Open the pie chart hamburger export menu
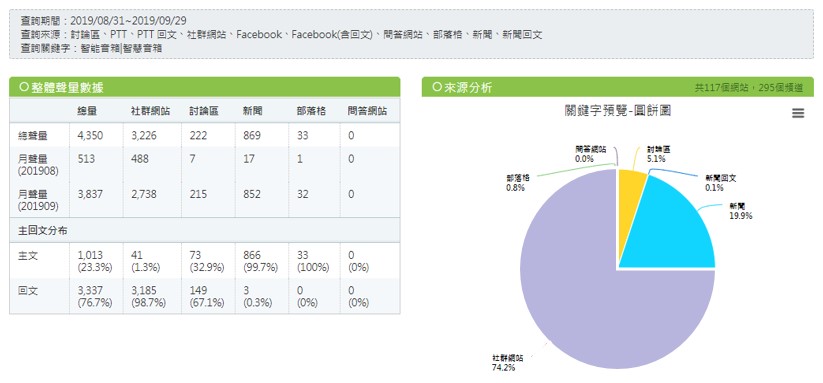The height and width of the screenshot is (383, 823). 797,113
